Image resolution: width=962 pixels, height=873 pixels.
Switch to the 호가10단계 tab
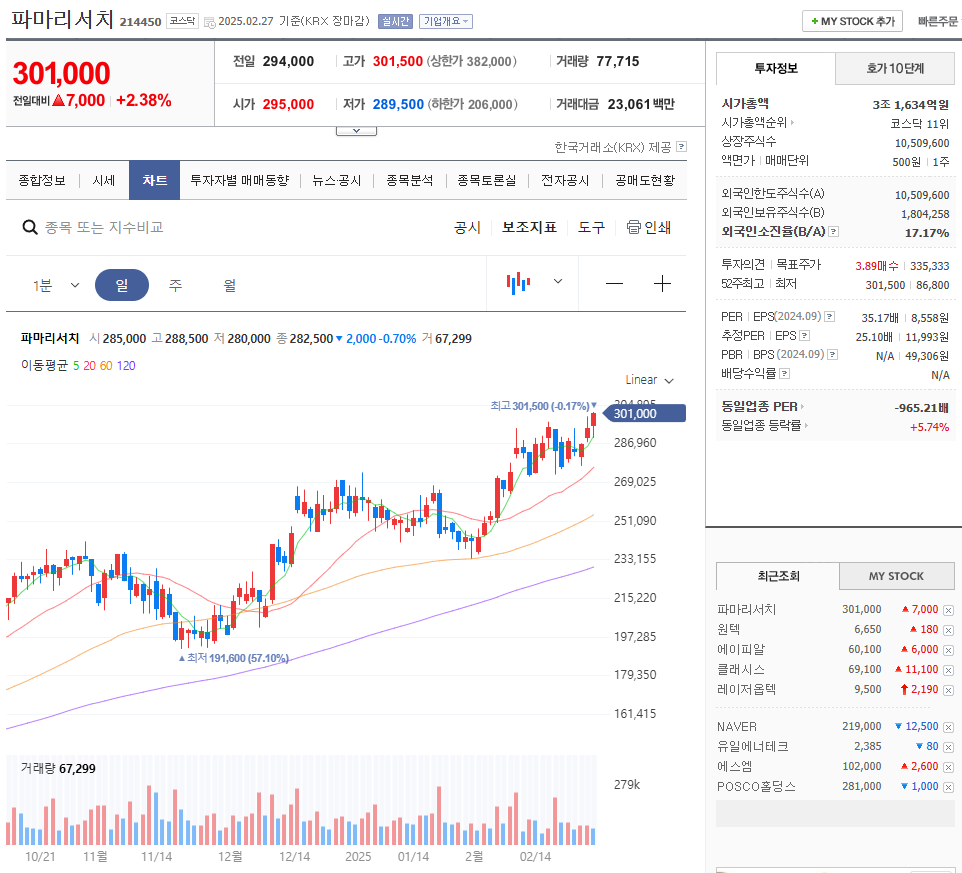895,68
